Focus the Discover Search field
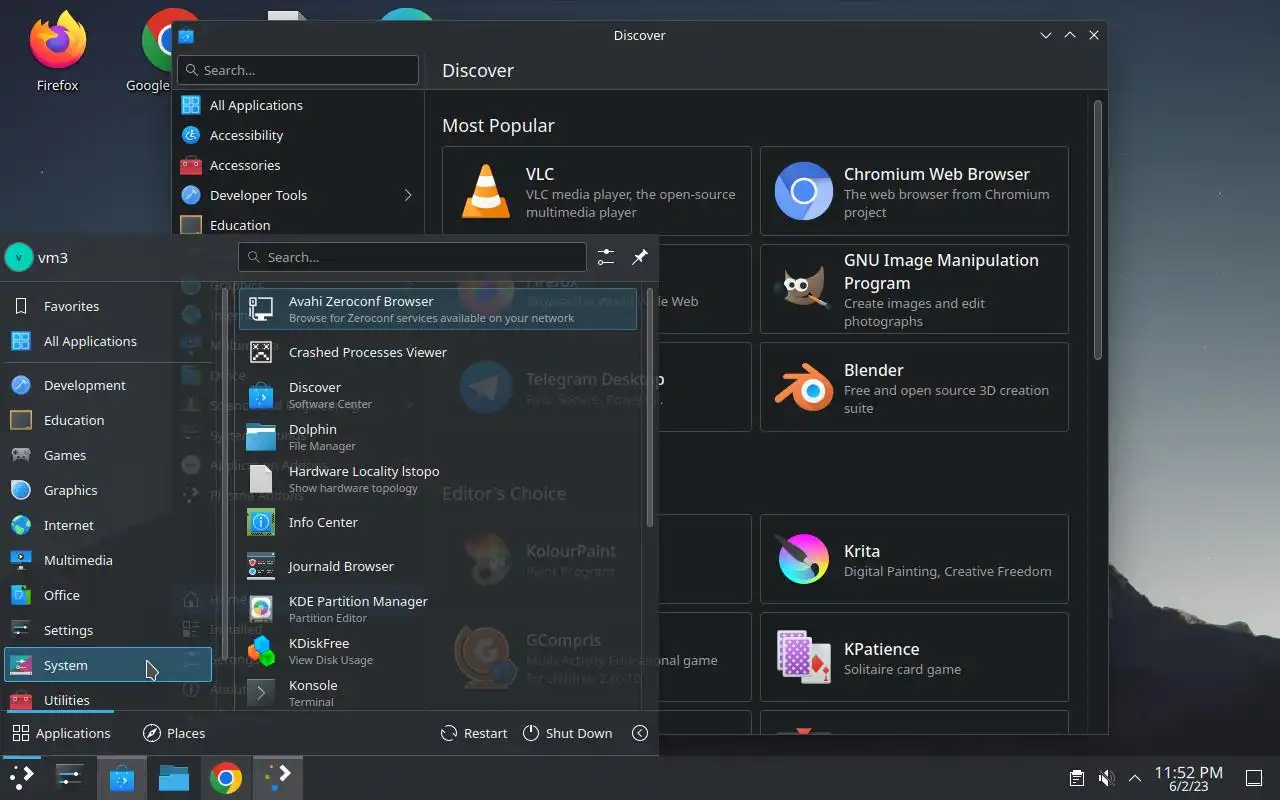Screen dimensions: 1280x800 [x=298, y=70]
